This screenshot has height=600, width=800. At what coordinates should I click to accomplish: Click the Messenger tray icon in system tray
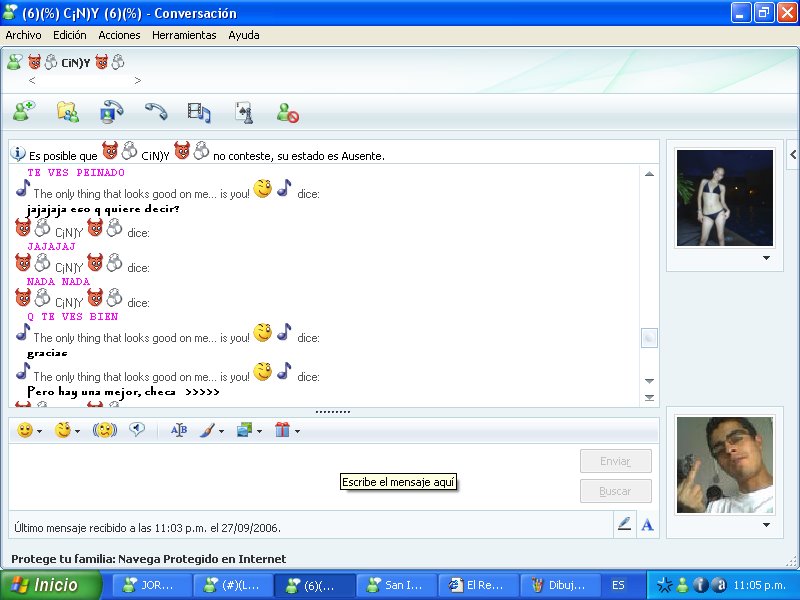click(x=682, y=585)
